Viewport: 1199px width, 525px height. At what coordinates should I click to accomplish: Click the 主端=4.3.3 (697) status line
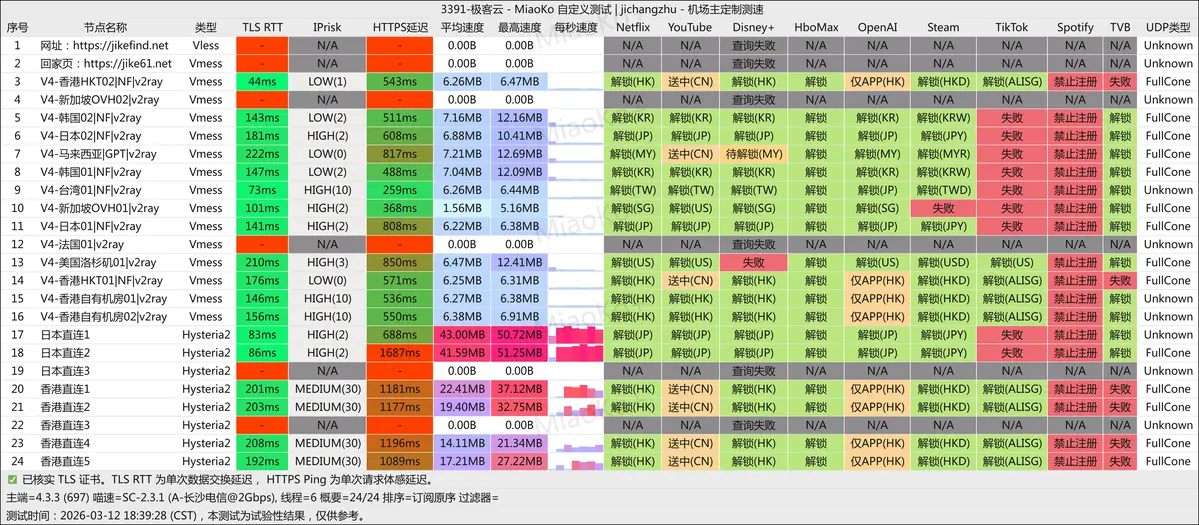[252, 497]
